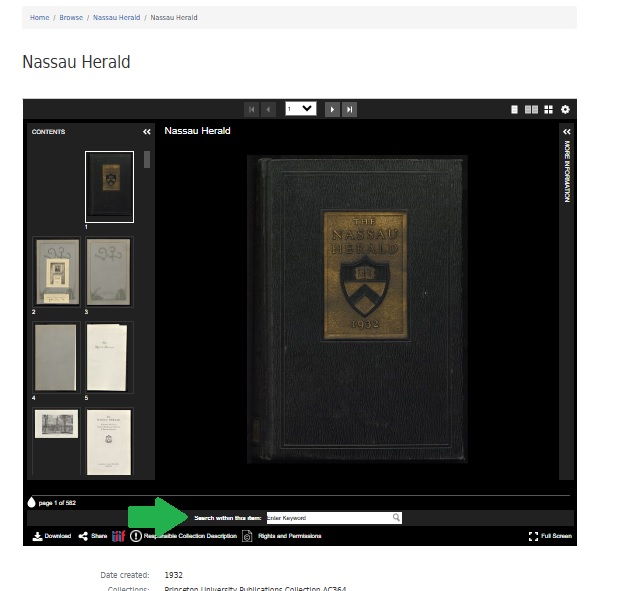
Task: Expand the More Information panel
Action: (567, 132)
